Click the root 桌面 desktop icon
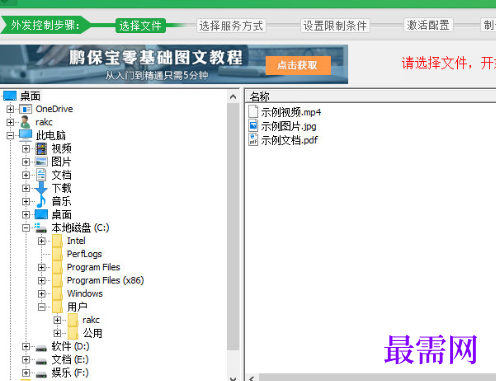The height and width of the screenshot is (381, 496). point(9,96)
